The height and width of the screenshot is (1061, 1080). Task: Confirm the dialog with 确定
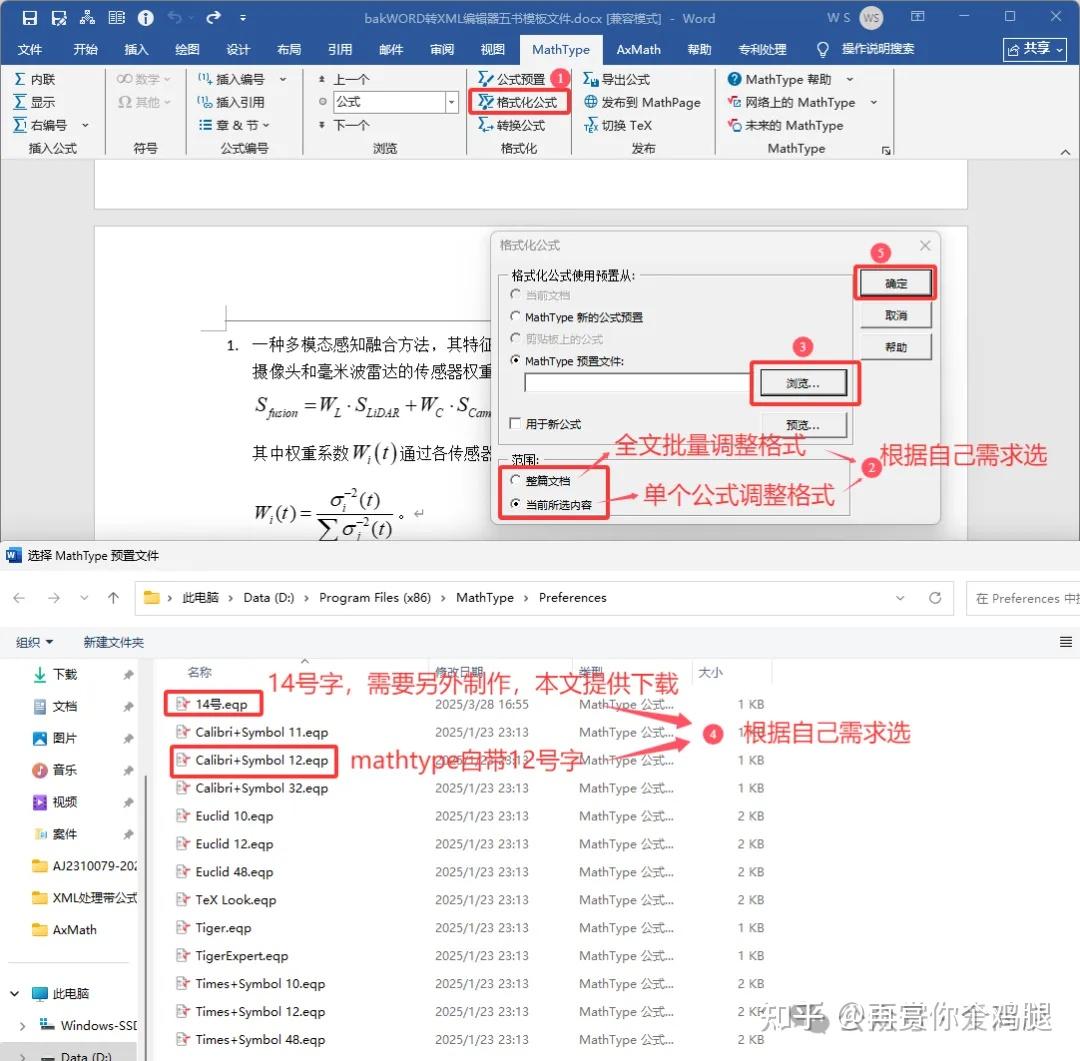(895, 281)
